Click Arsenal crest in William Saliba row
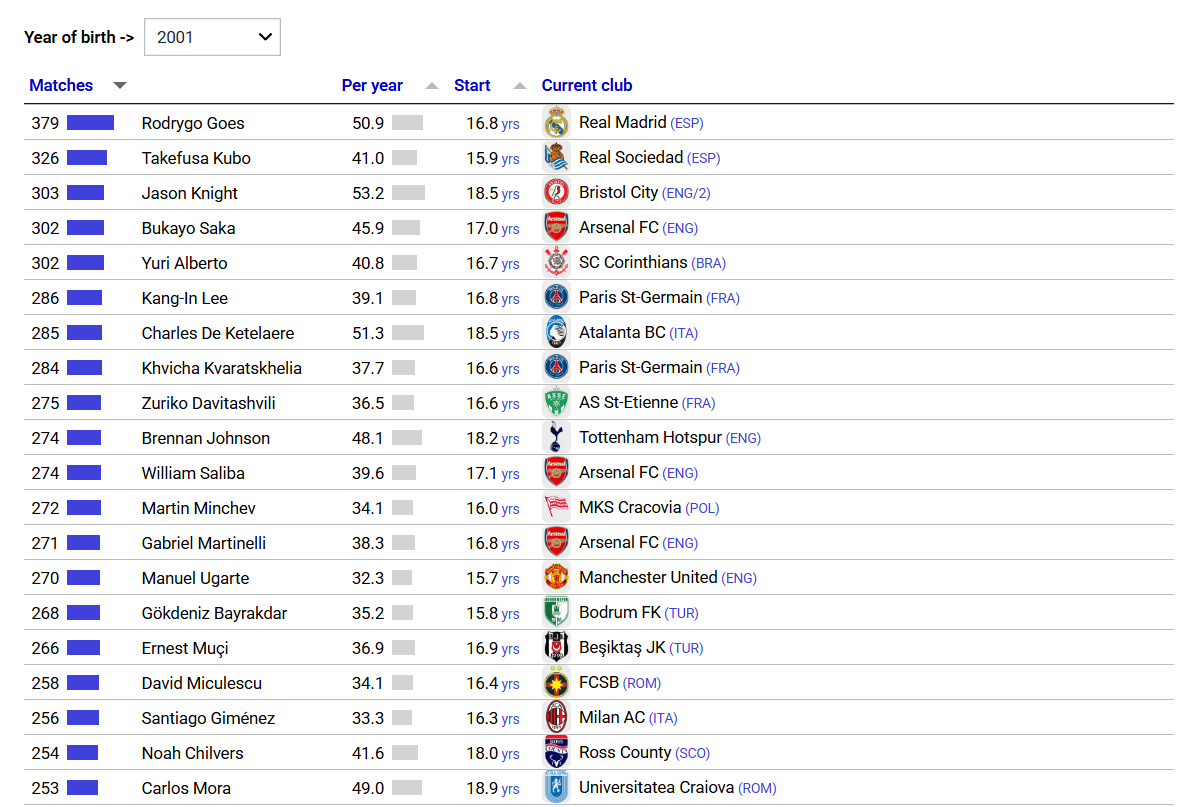This screenshot has height=807, width=1194. [557, 473]
